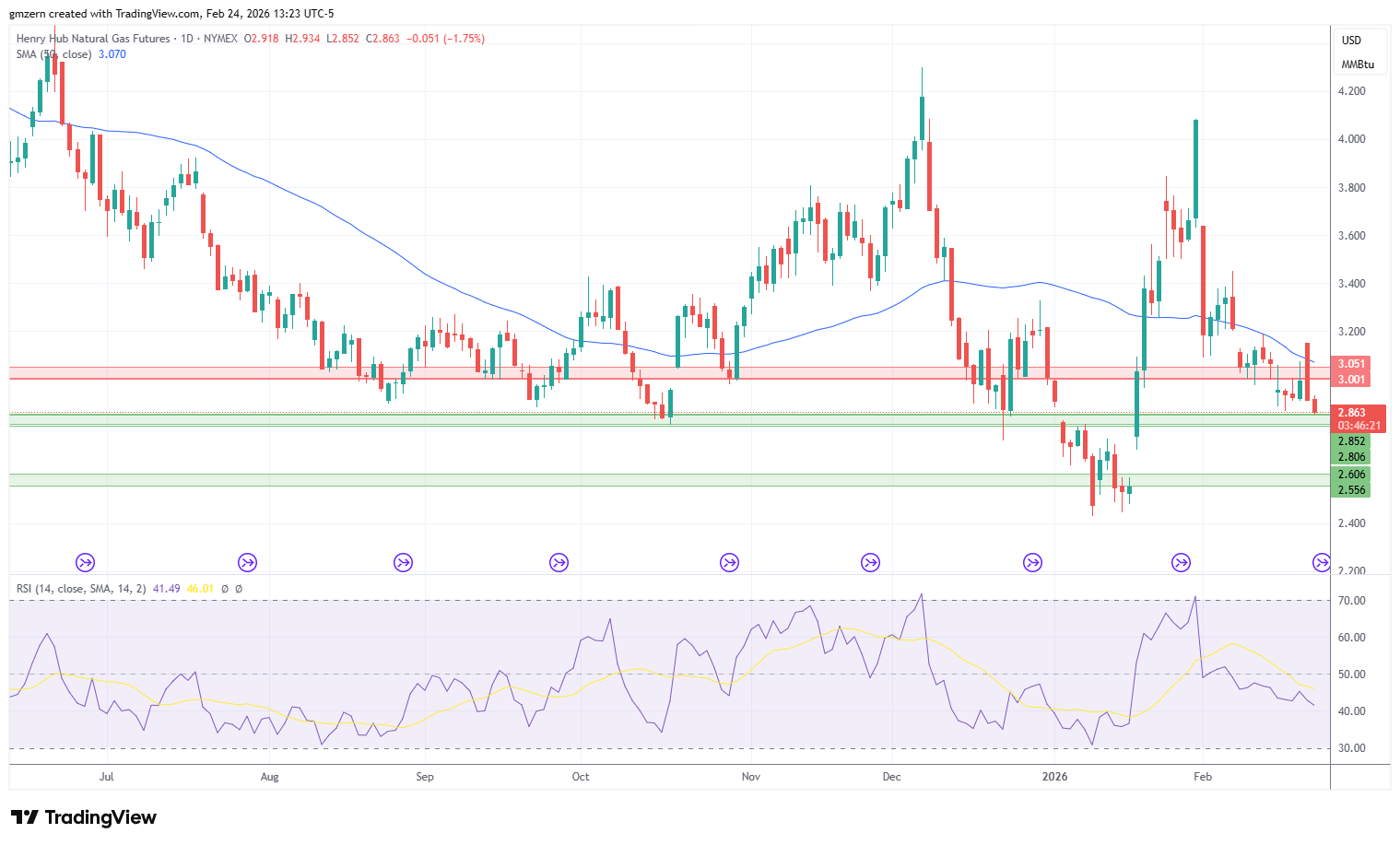1400x845 pixels.
Task: Click the current price label 2.863
Action: 1351,413
